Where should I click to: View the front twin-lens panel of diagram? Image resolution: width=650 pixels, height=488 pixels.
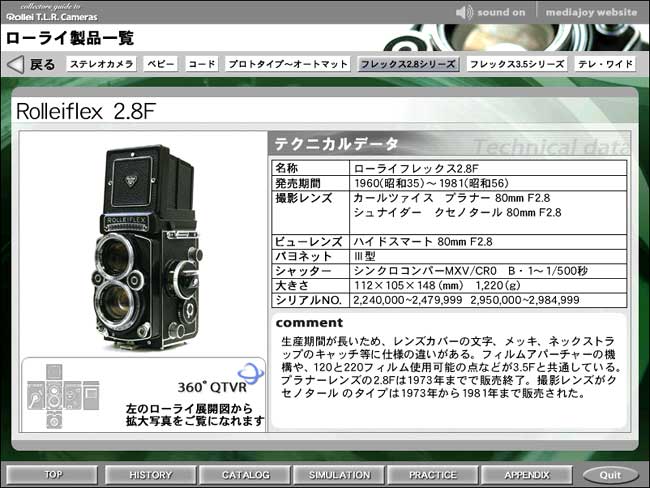[x=54, y=396]
